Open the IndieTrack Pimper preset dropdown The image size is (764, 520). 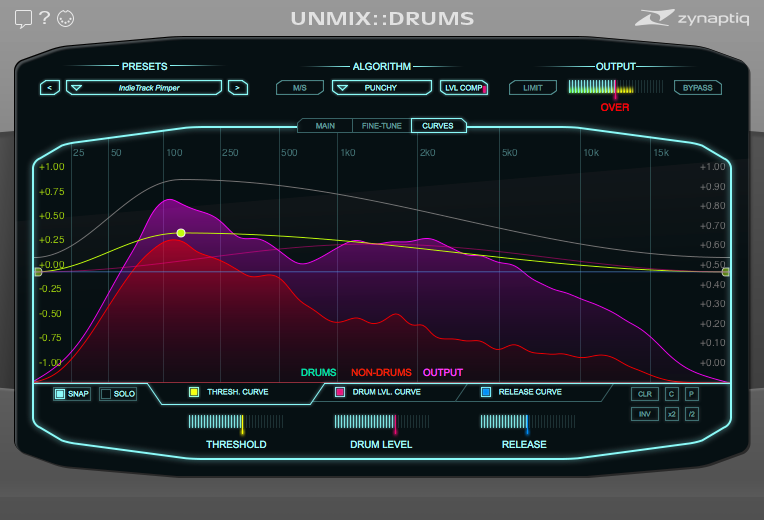(x=144, y=88)
